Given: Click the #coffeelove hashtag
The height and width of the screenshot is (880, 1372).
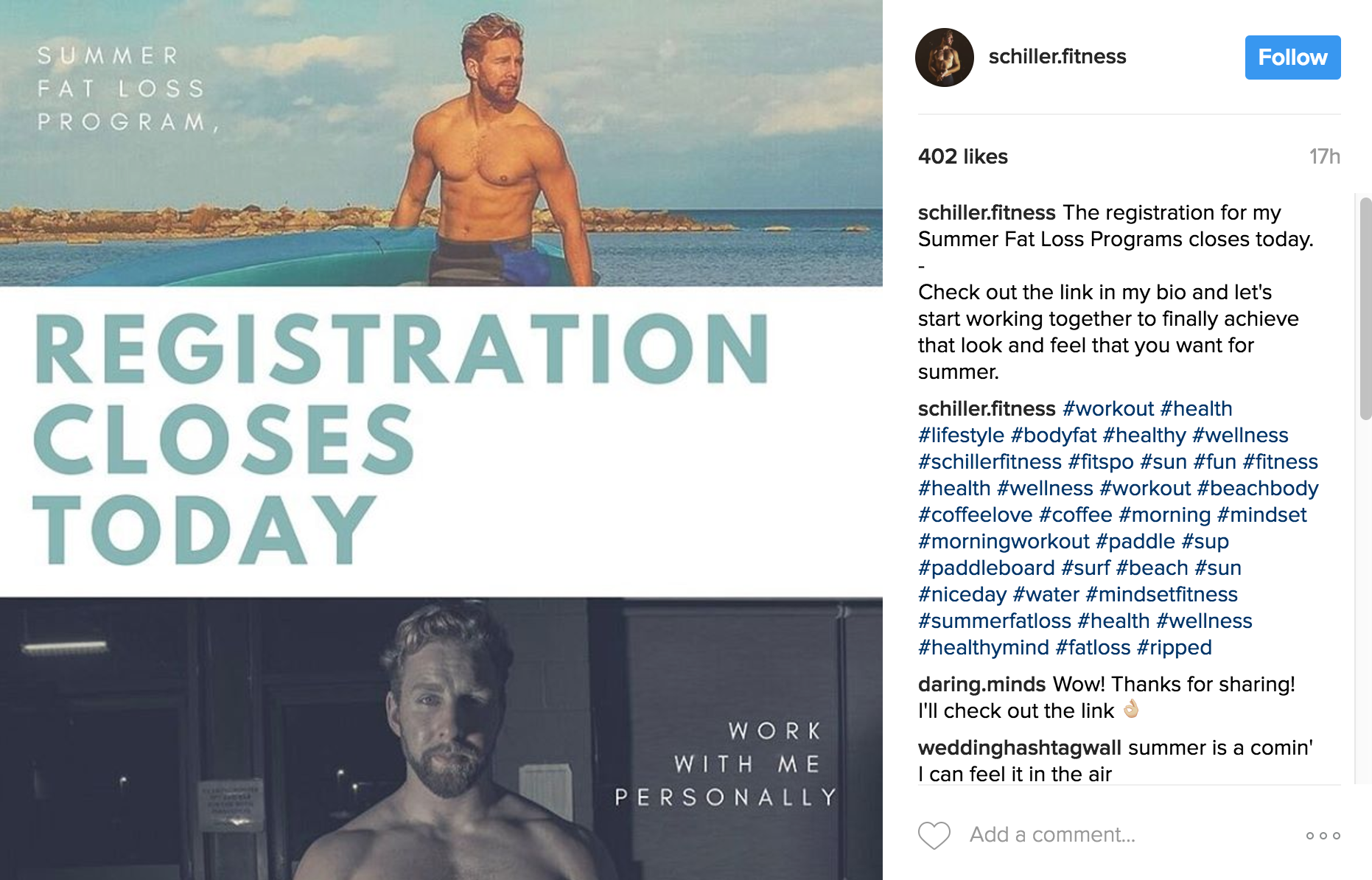Looking at the screenshot, I should tap(975, 515).
